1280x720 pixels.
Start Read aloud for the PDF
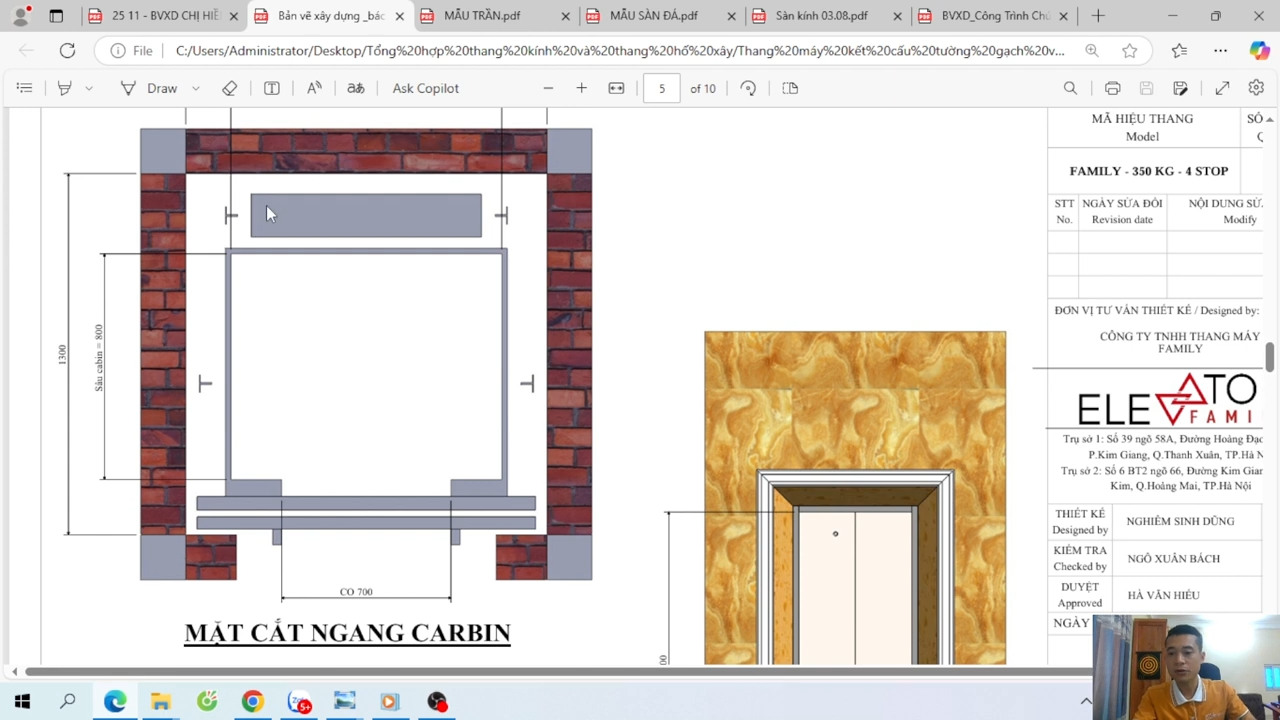pos(314,88)
